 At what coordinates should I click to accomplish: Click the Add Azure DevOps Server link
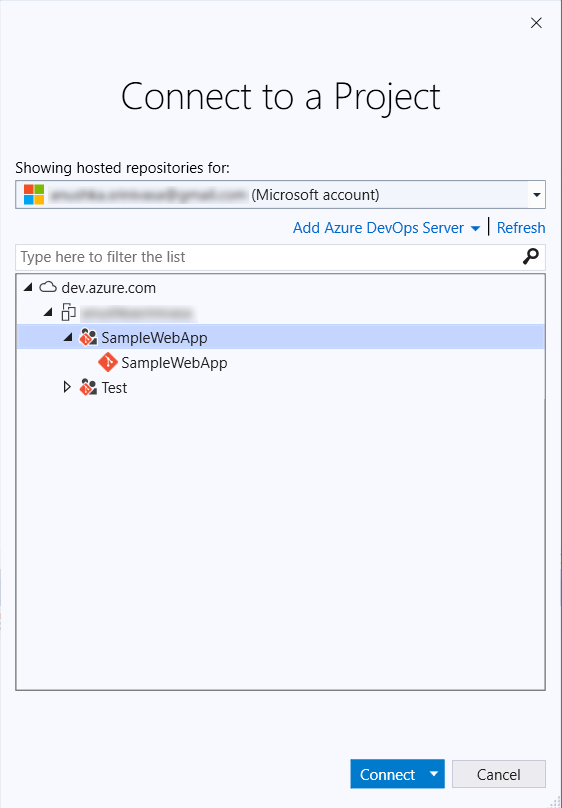click(x=379, y=228)
